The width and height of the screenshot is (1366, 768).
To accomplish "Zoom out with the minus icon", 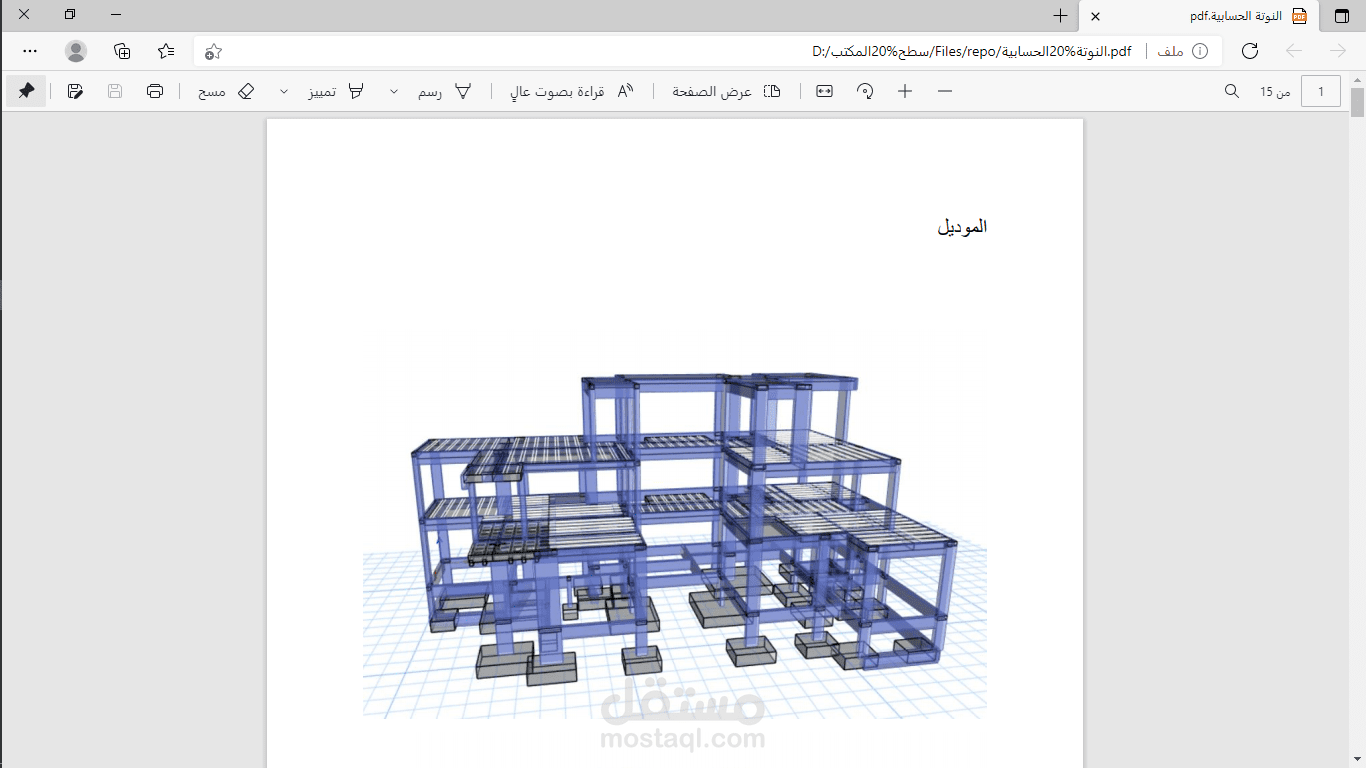I will [945, 91].
